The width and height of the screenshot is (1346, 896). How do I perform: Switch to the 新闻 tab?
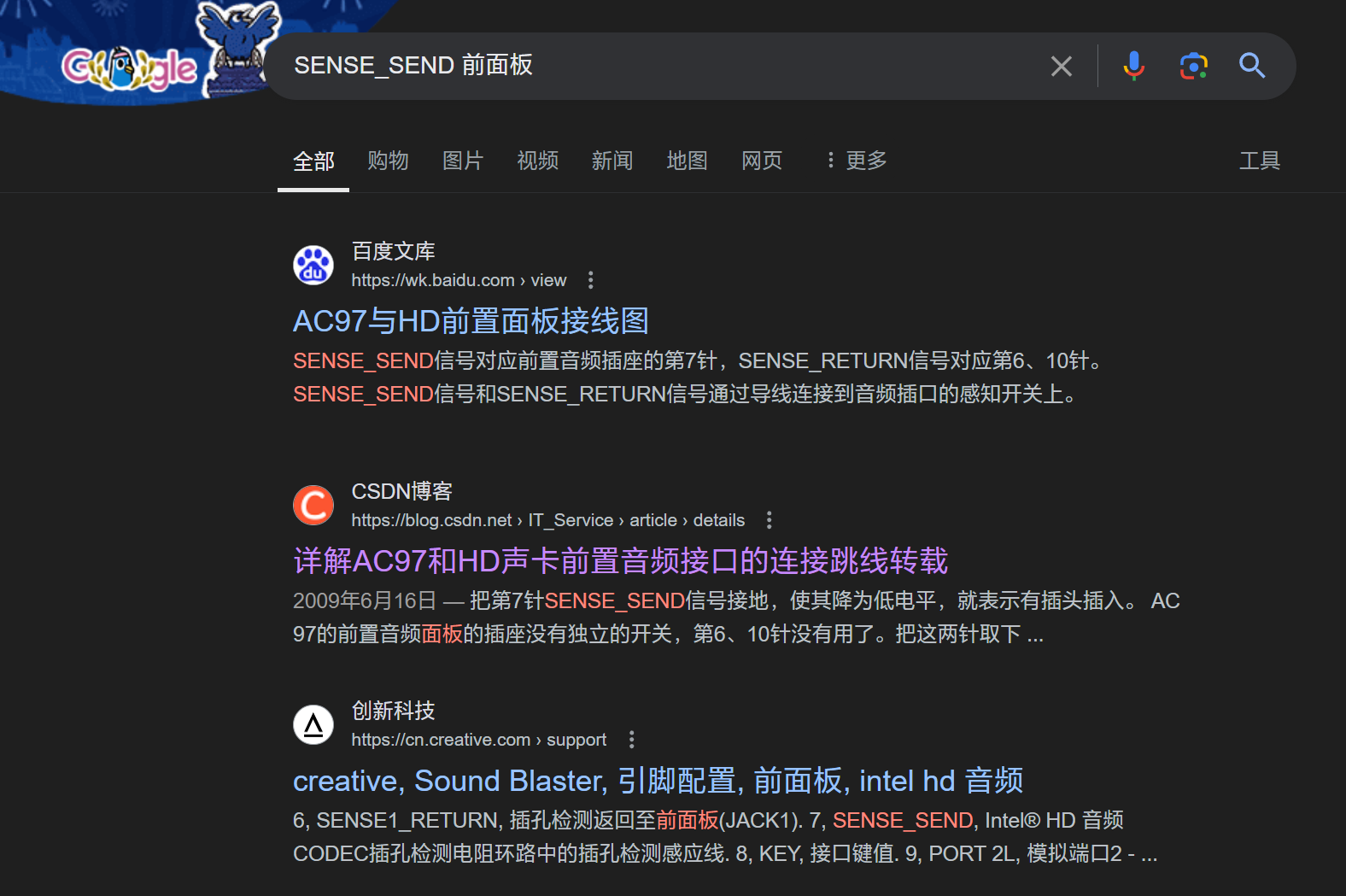(x=612, y=161)
